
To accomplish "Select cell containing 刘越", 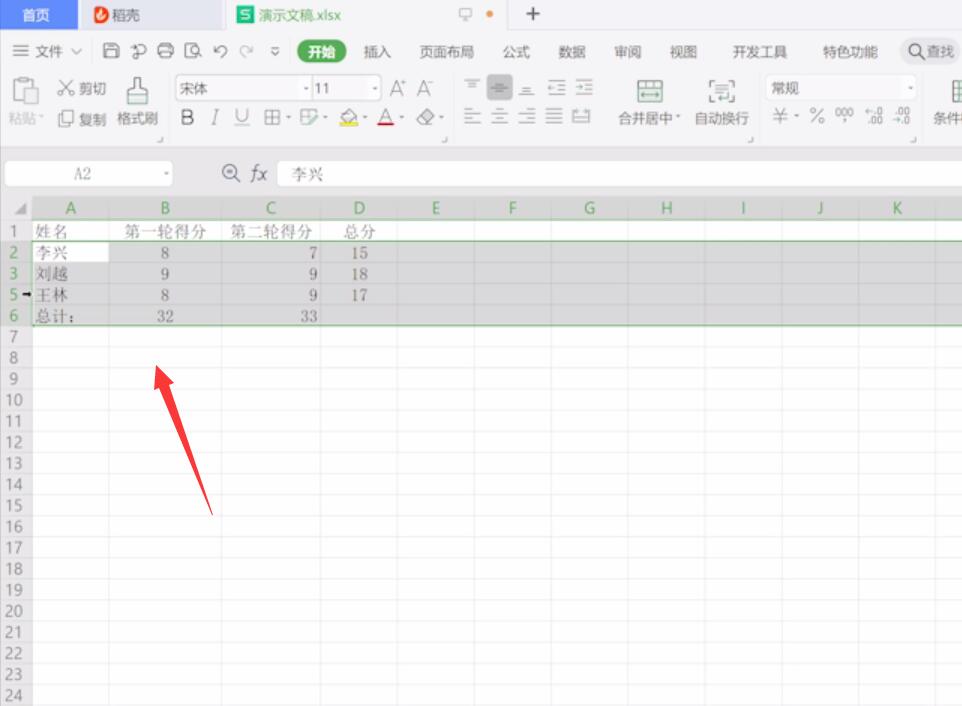I will [x=71, y=274].
